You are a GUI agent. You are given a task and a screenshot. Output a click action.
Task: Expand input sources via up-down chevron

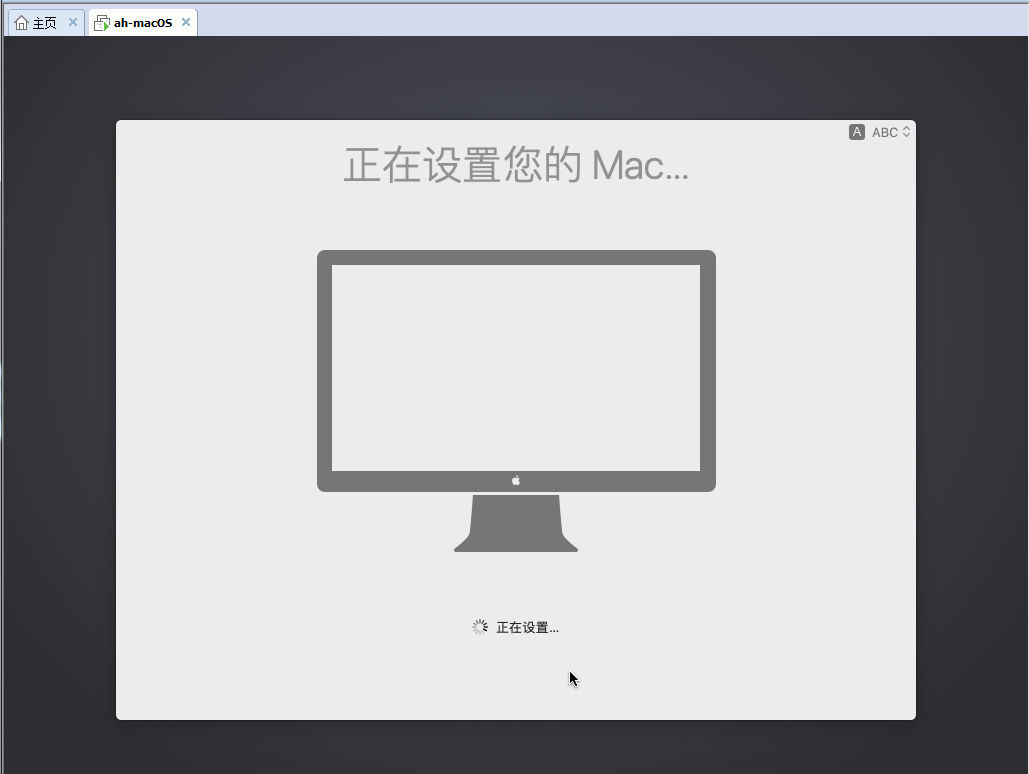(906, 132)
